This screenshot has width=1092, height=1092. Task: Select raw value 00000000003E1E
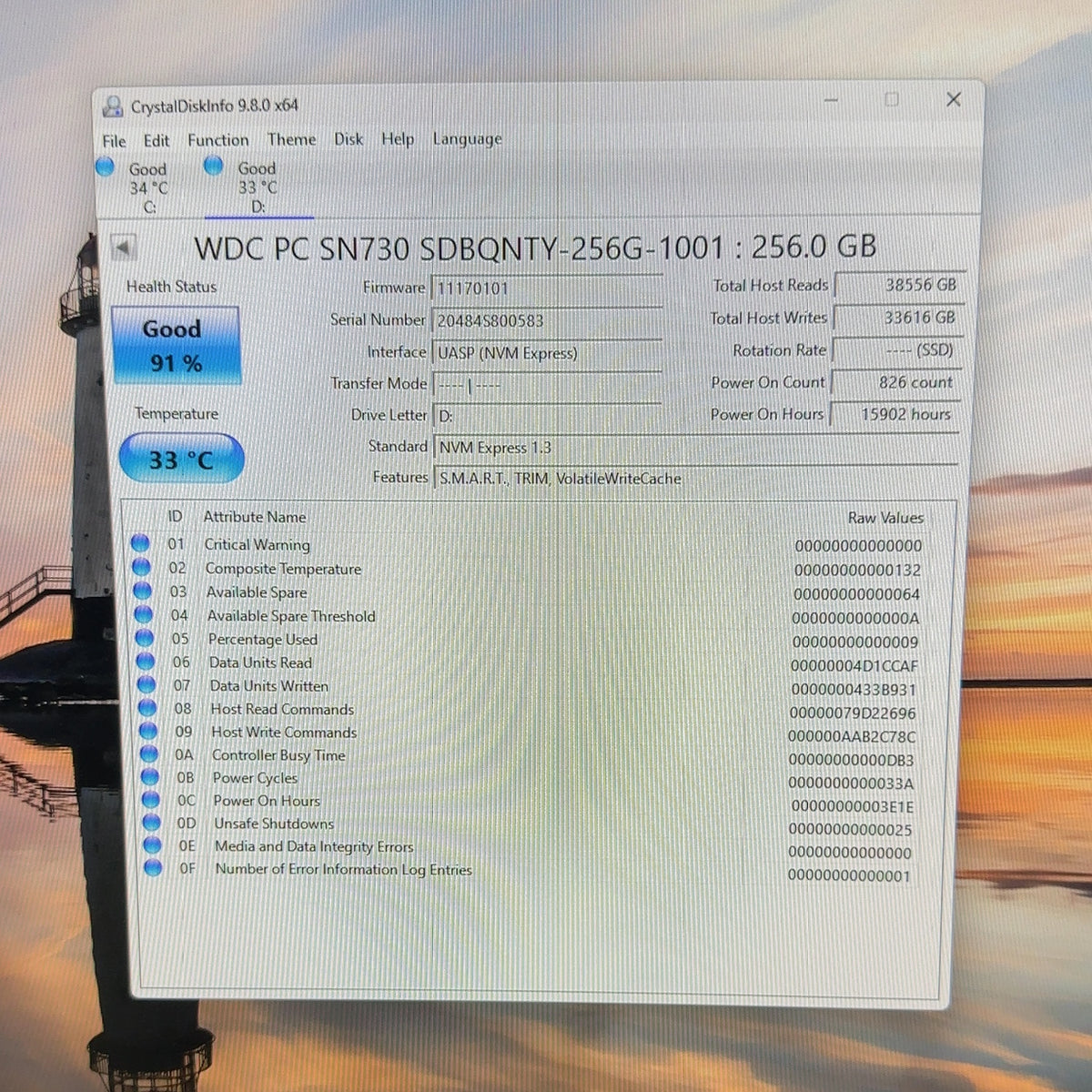(853, 806)
